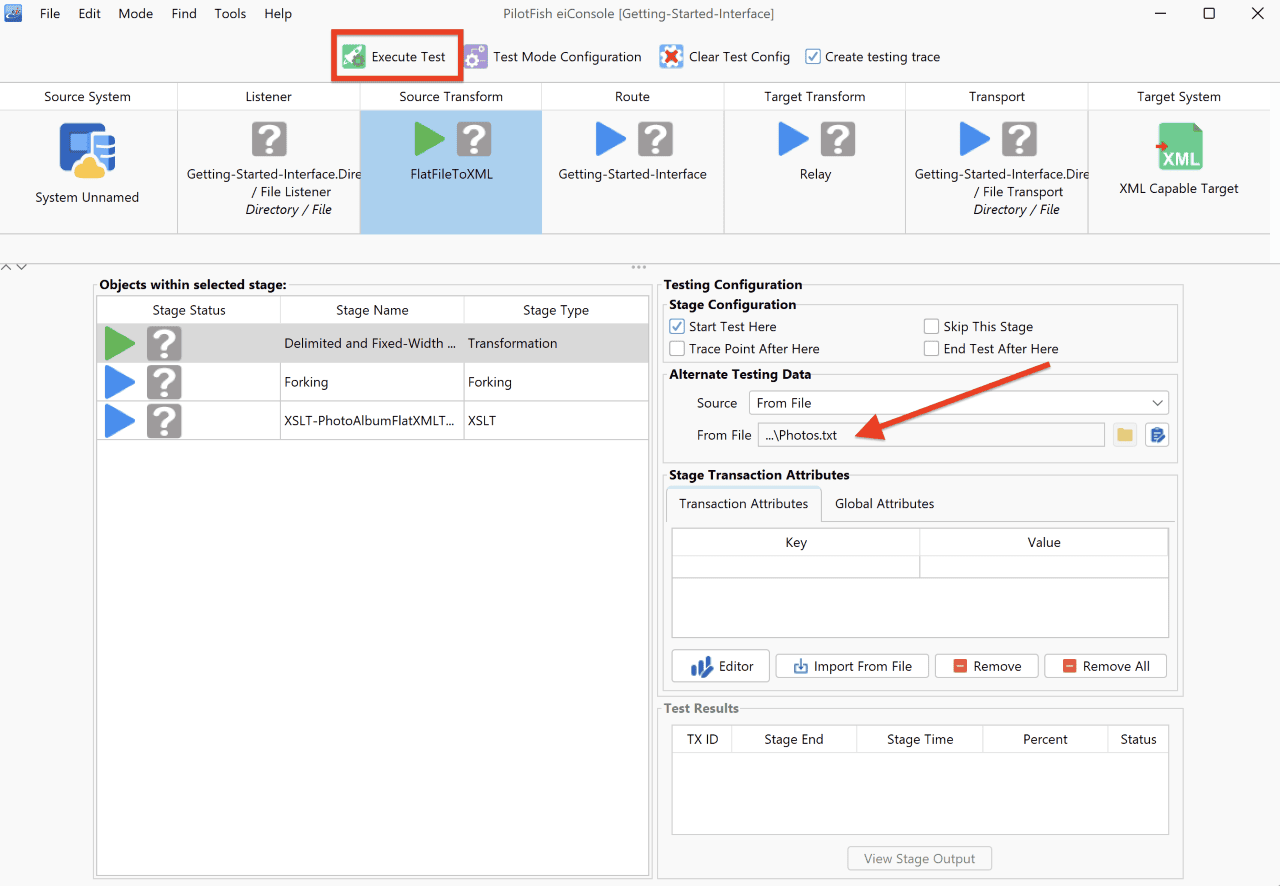Collapse the top panel with up arrow
The height and width of the screenshot is (886, 1280).
pyautogui.click(x=6, y=267)
